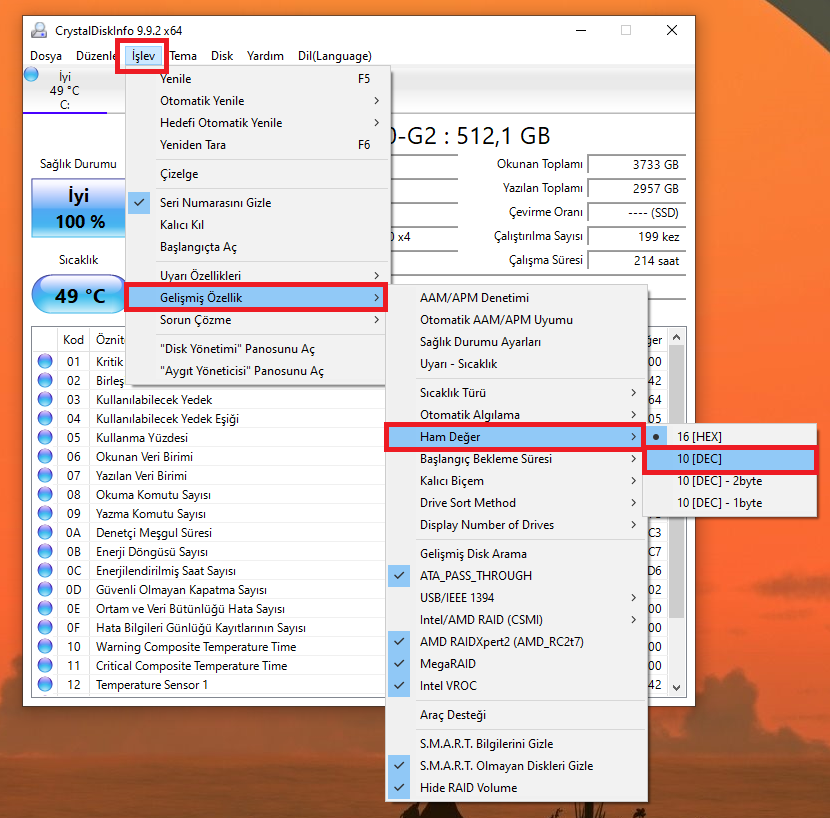Expand USB/IEEE 1394 submenu

[x=517, y=598]
